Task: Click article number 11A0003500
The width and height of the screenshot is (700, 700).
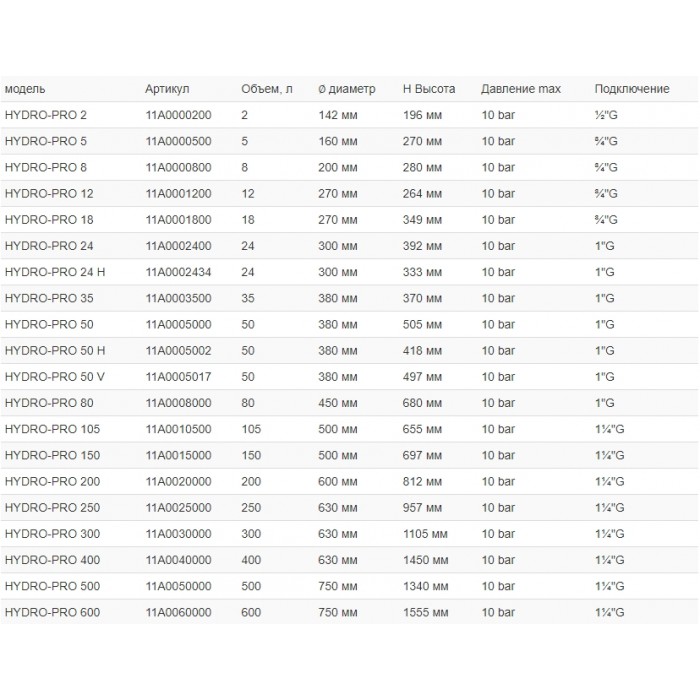Action: [179, 298]
